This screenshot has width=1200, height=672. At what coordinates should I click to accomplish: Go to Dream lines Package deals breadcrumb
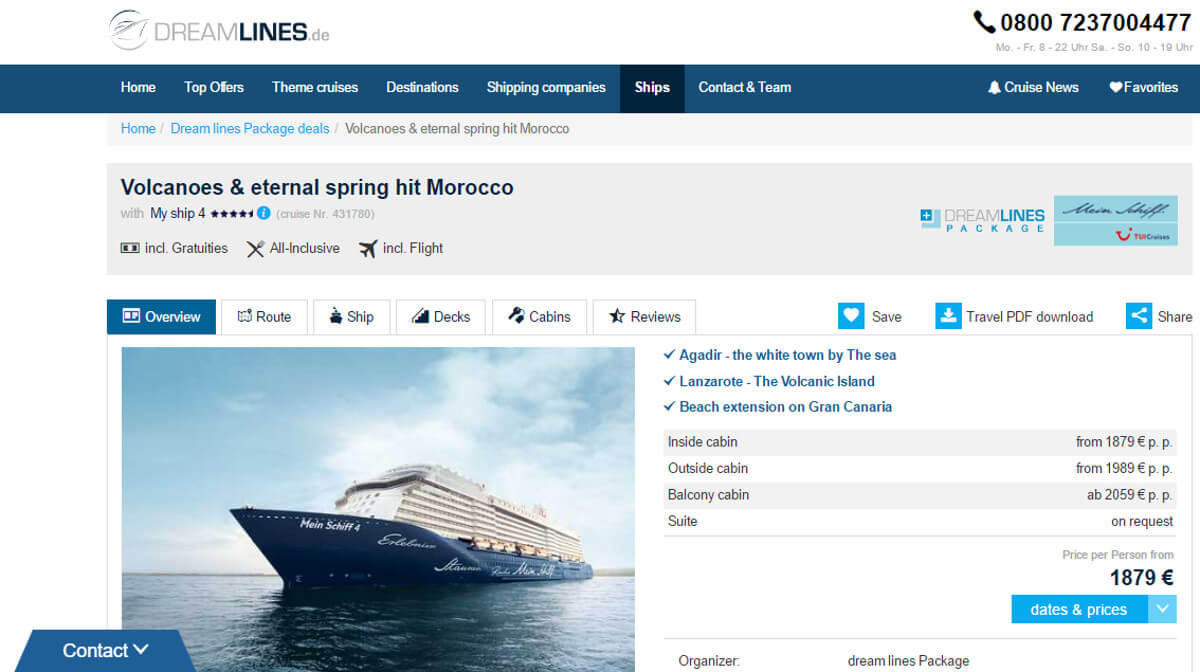250,129
